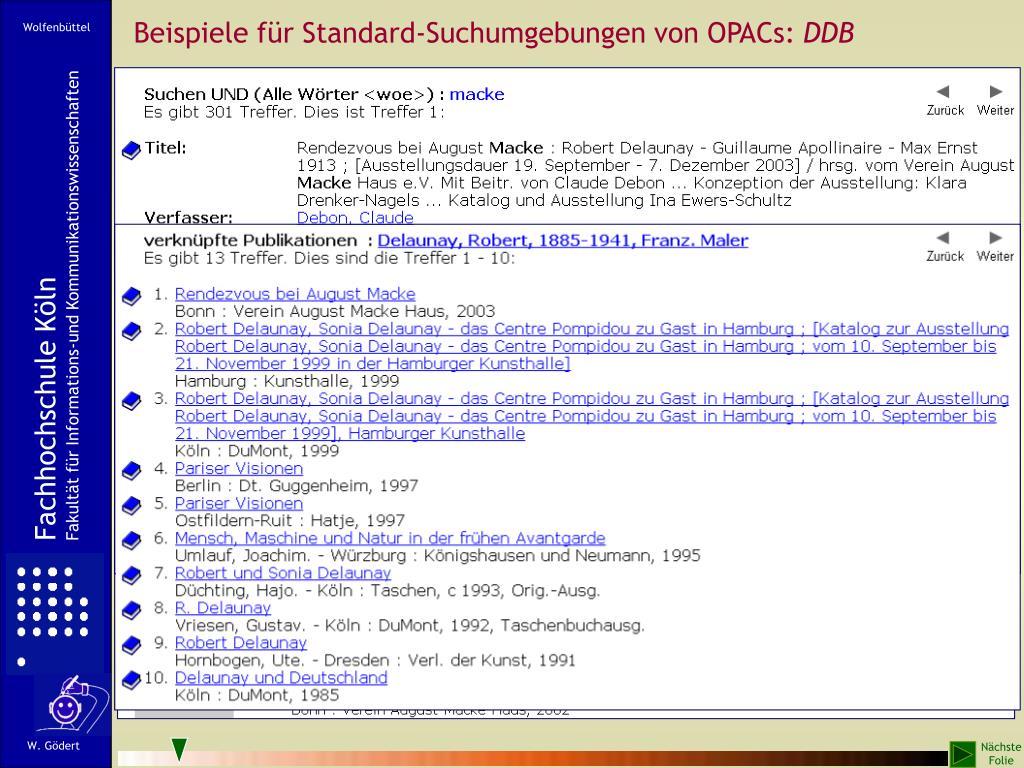Click the white dot pattern graphic
Image resolution: width=1024 pixels, height=768 pixels.
point(52,616)
